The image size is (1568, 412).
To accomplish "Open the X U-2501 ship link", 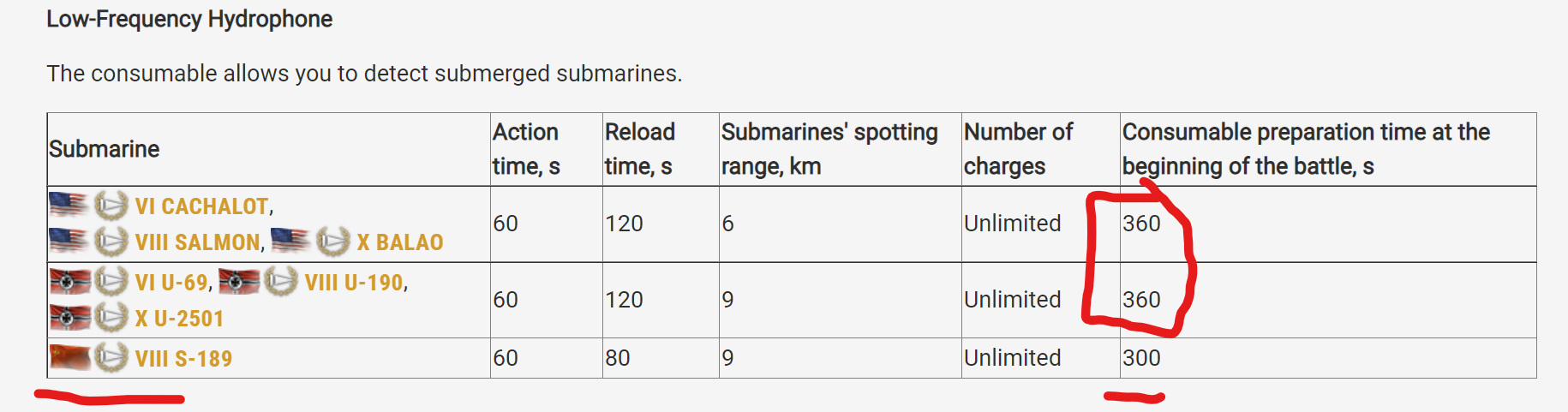I will click(x=179, y=319).
